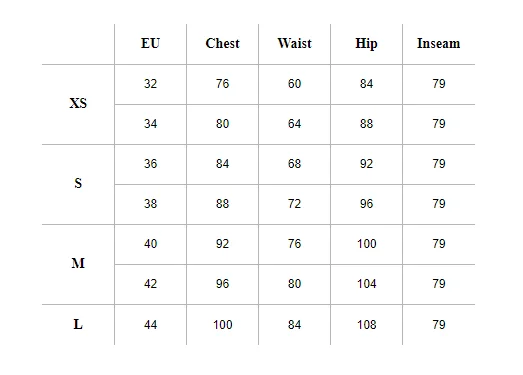523x375 pixels.
Task: Select EU size 38 cell
Action: (x=150, y=204)
